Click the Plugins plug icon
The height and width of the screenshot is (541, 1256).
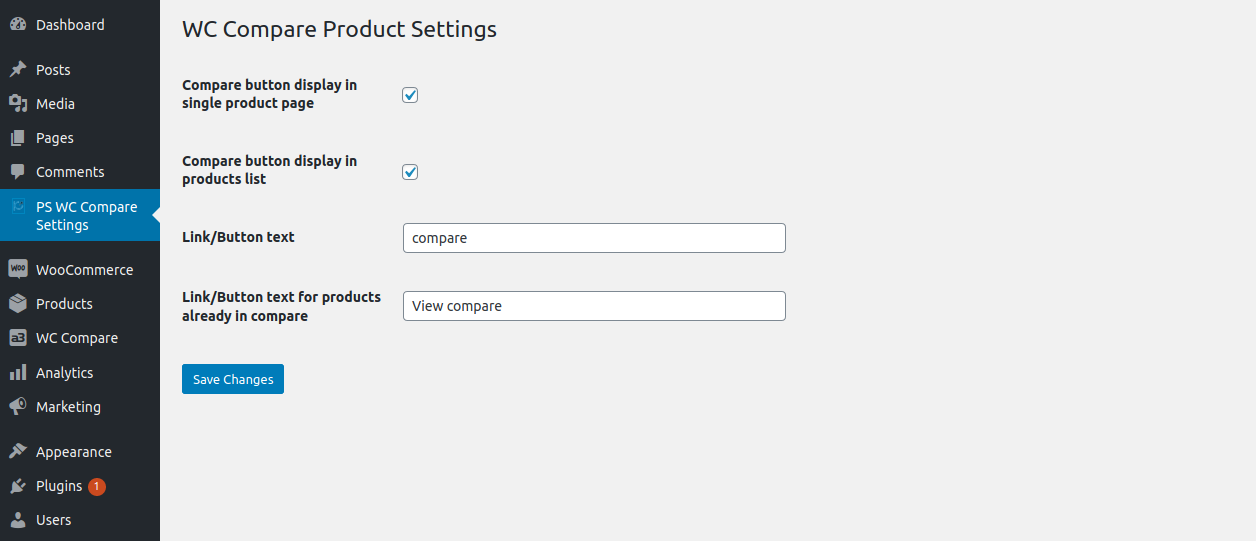click(18, 486)
